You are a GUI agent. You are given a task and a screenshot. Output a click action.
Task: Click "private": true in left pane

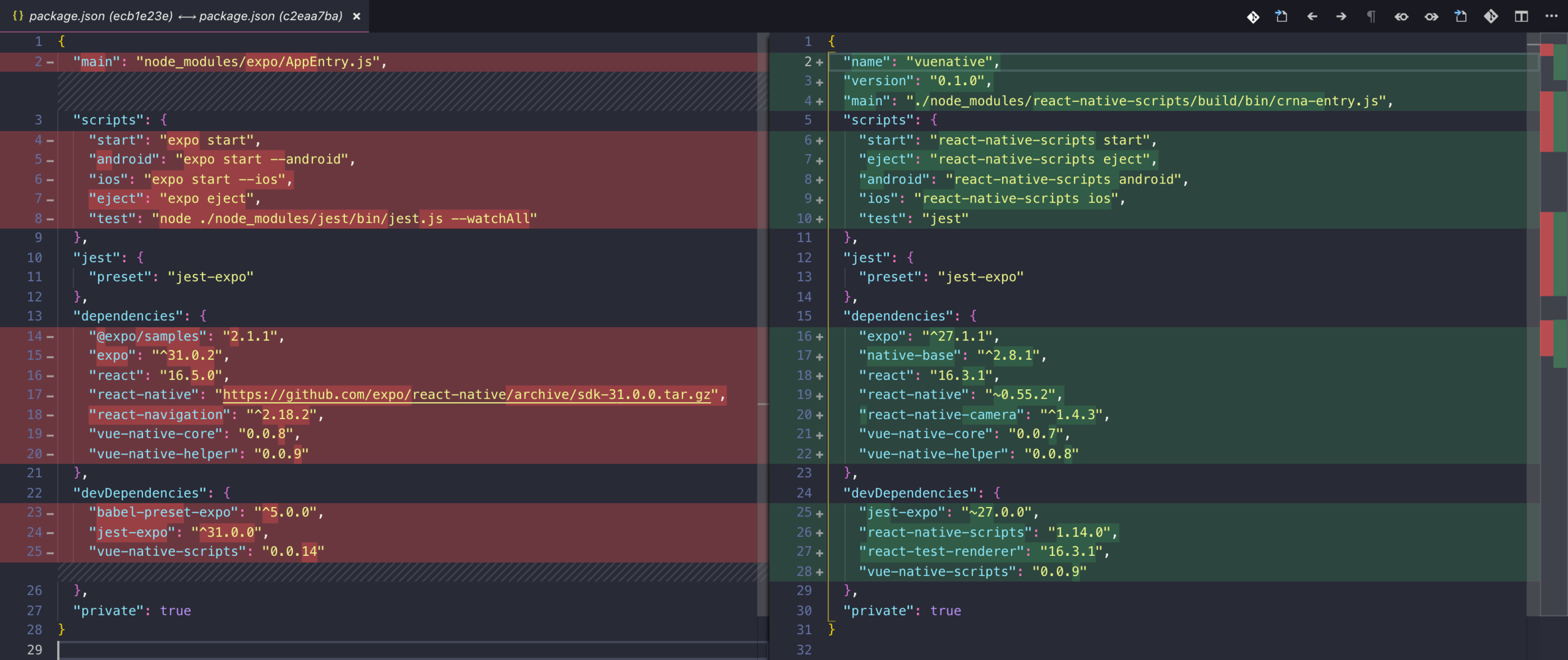pyautogui.click(x=132, y=611)
